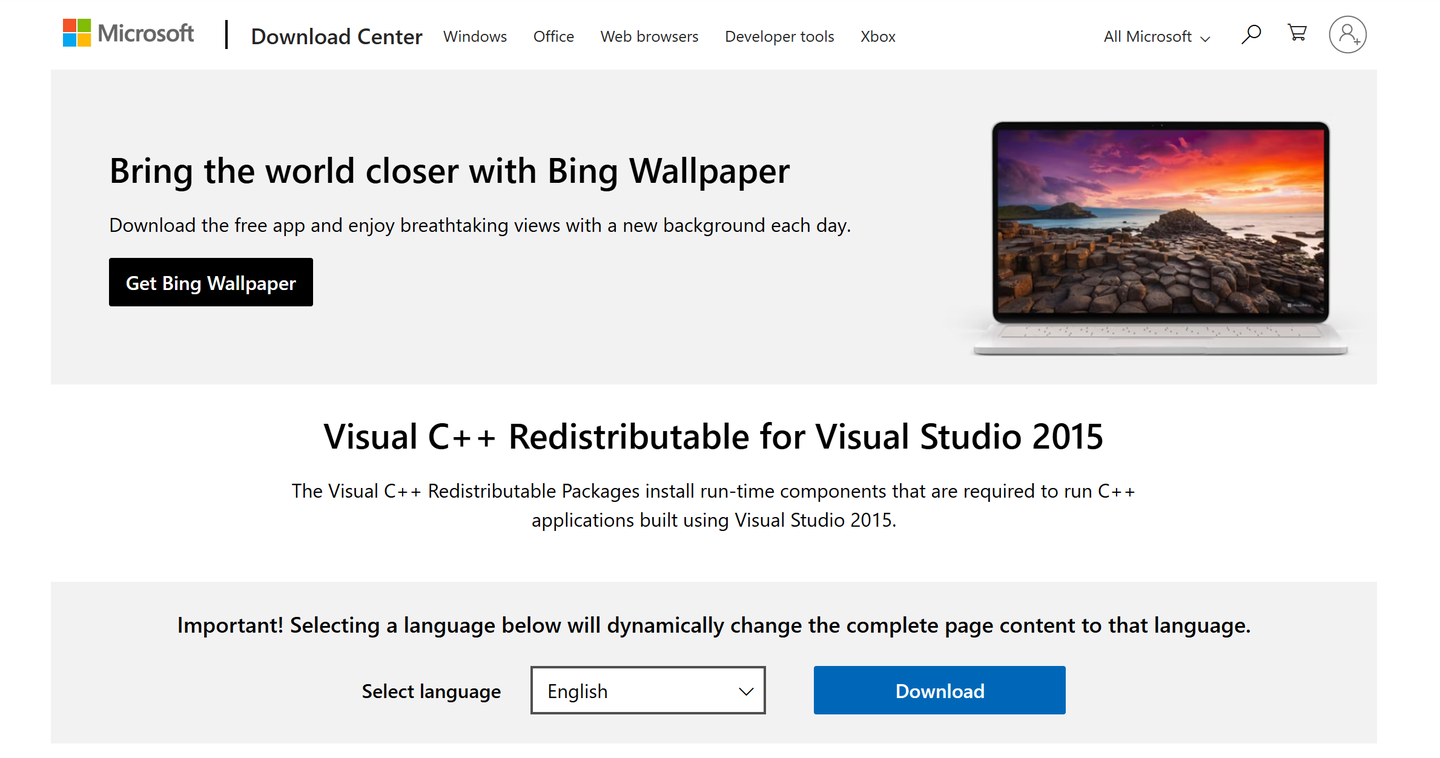The width and height of the screenshot is (1440, 758).
Task: Go to Web browsers section
Action: tap(650, 36)
